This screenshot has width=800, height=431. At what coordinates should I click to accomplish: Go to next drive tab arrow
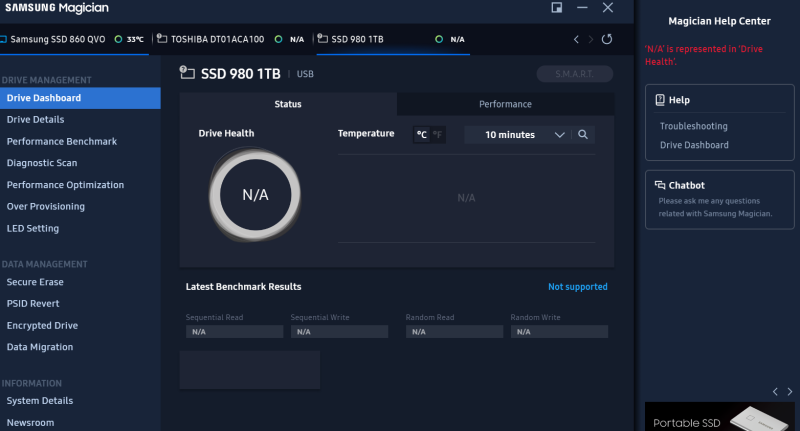click(591, 39)
